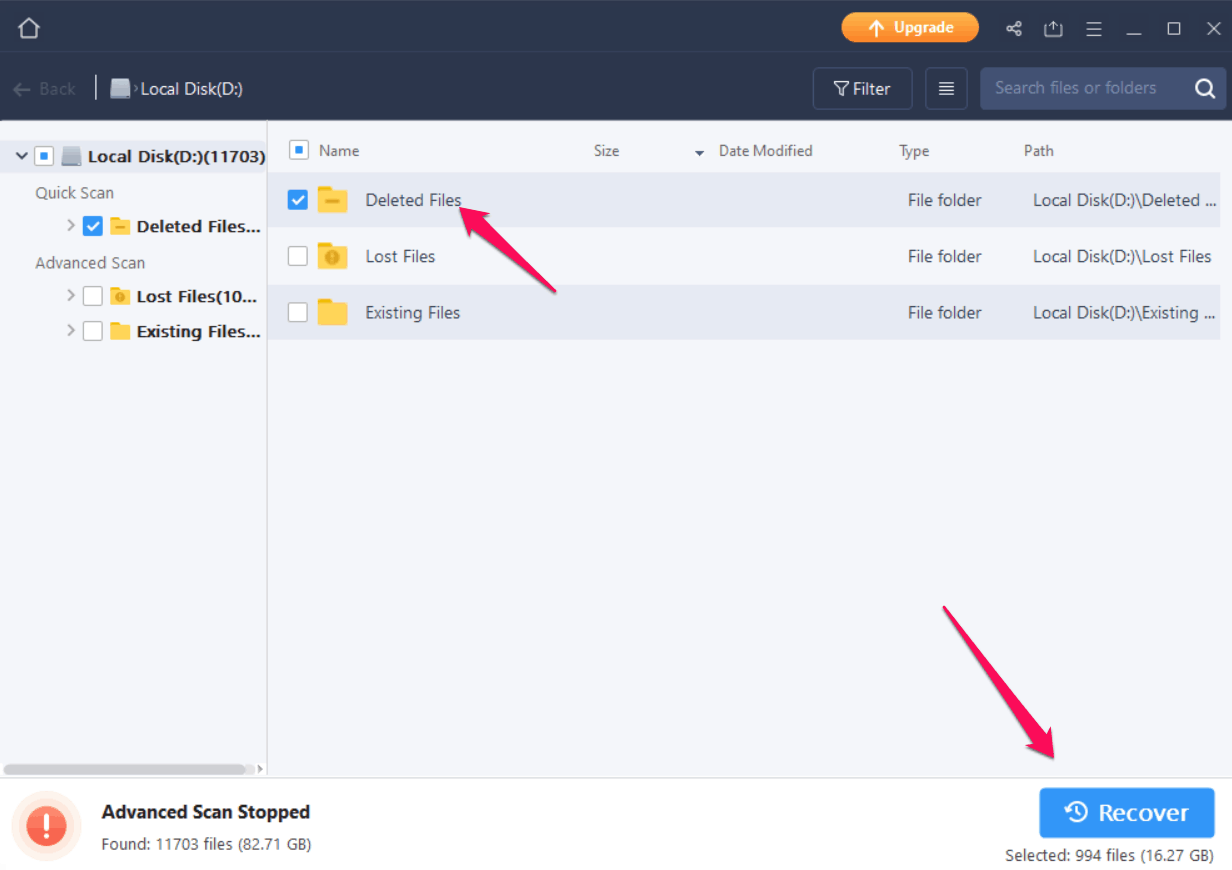Sort by the Path column header

tap(1038, 151)
